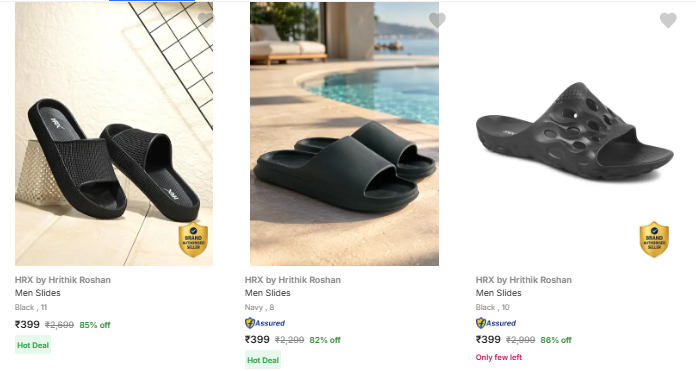Click Men Slides under Black, 11 product
Screen dimensions: 696x371
click(x=38, y=293)
